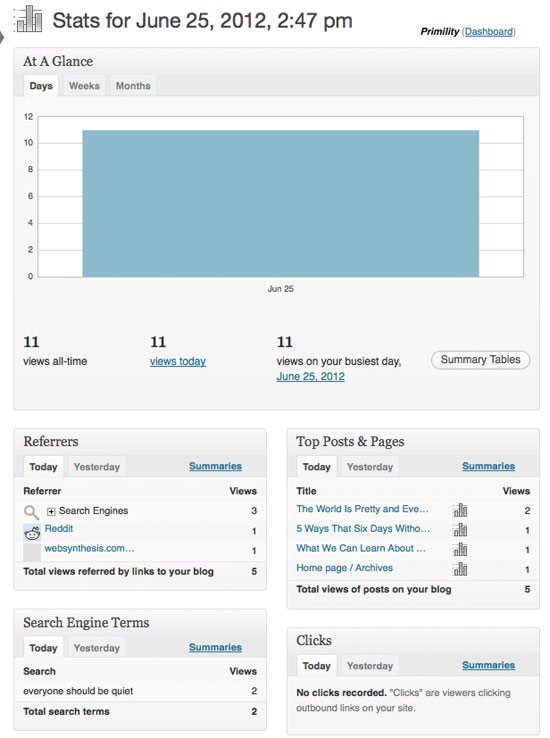Screen dimensions: 550x738
Task: Show Yesterday tab in Top Posts & Pages
Action: 370,466
